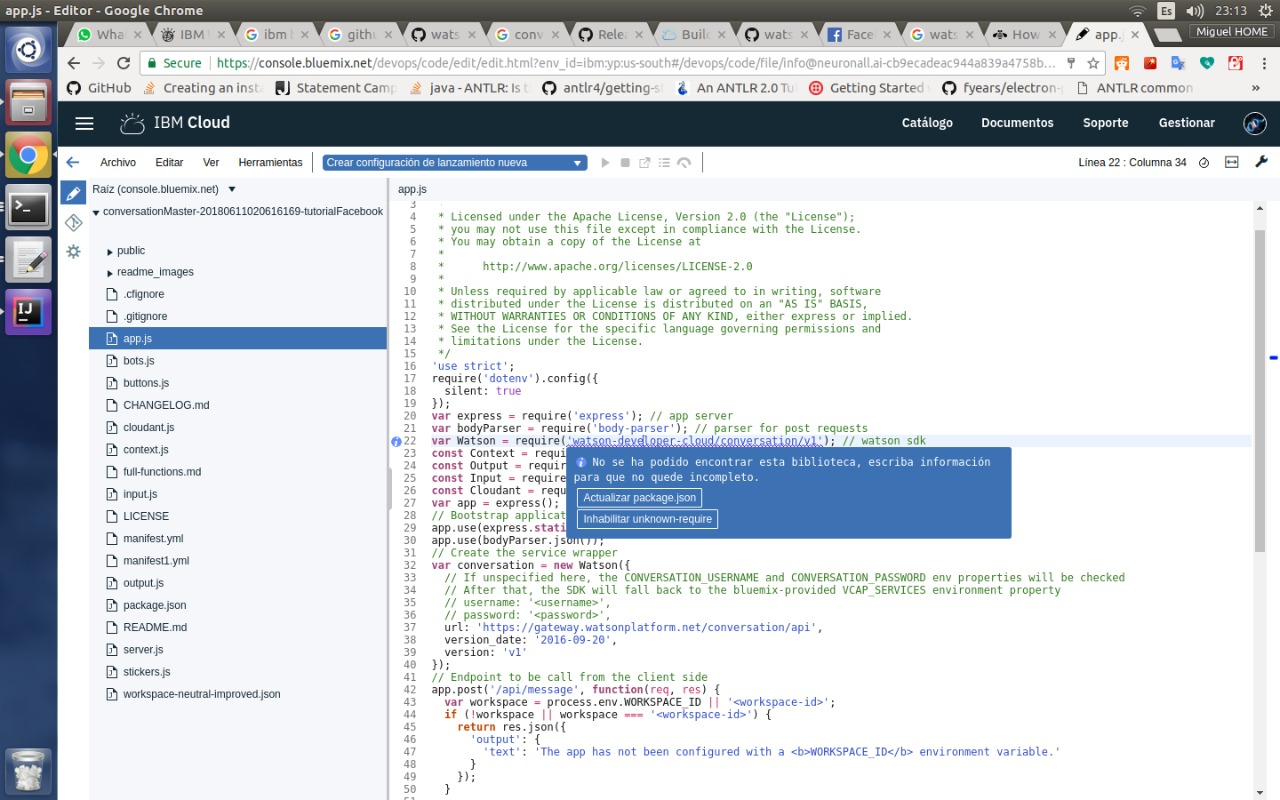
Task: Open the settings gear in the sidebar
Action: [x=73, y=252]
